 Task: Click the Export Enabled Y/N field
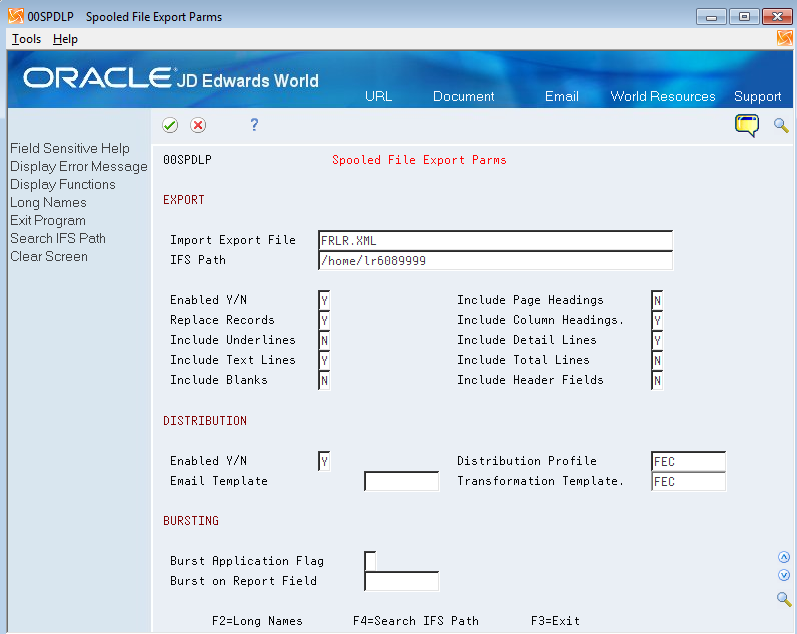pos(324,300)
